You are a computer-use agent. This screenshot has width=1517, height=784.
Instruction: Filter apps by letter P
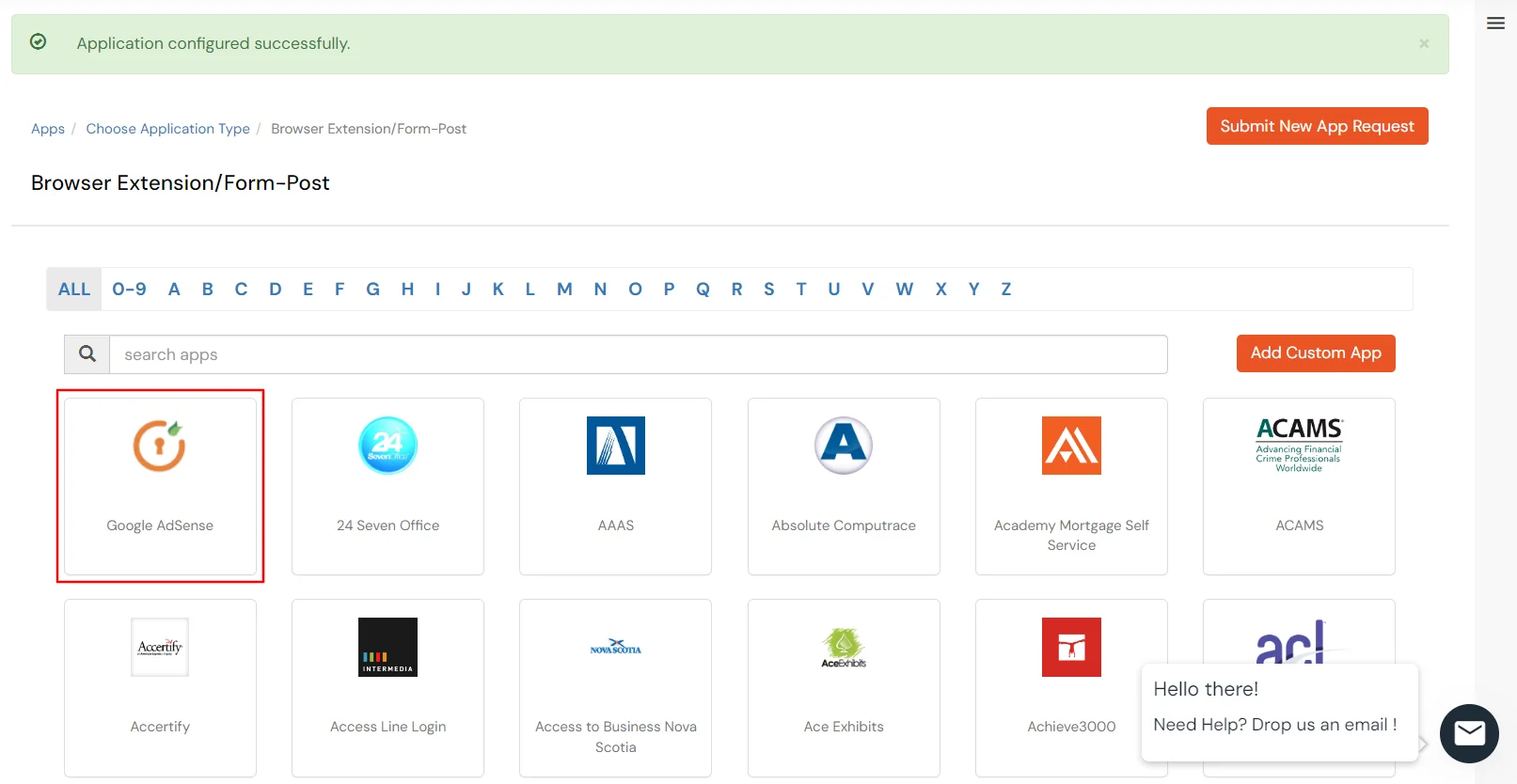click(670, 290)
